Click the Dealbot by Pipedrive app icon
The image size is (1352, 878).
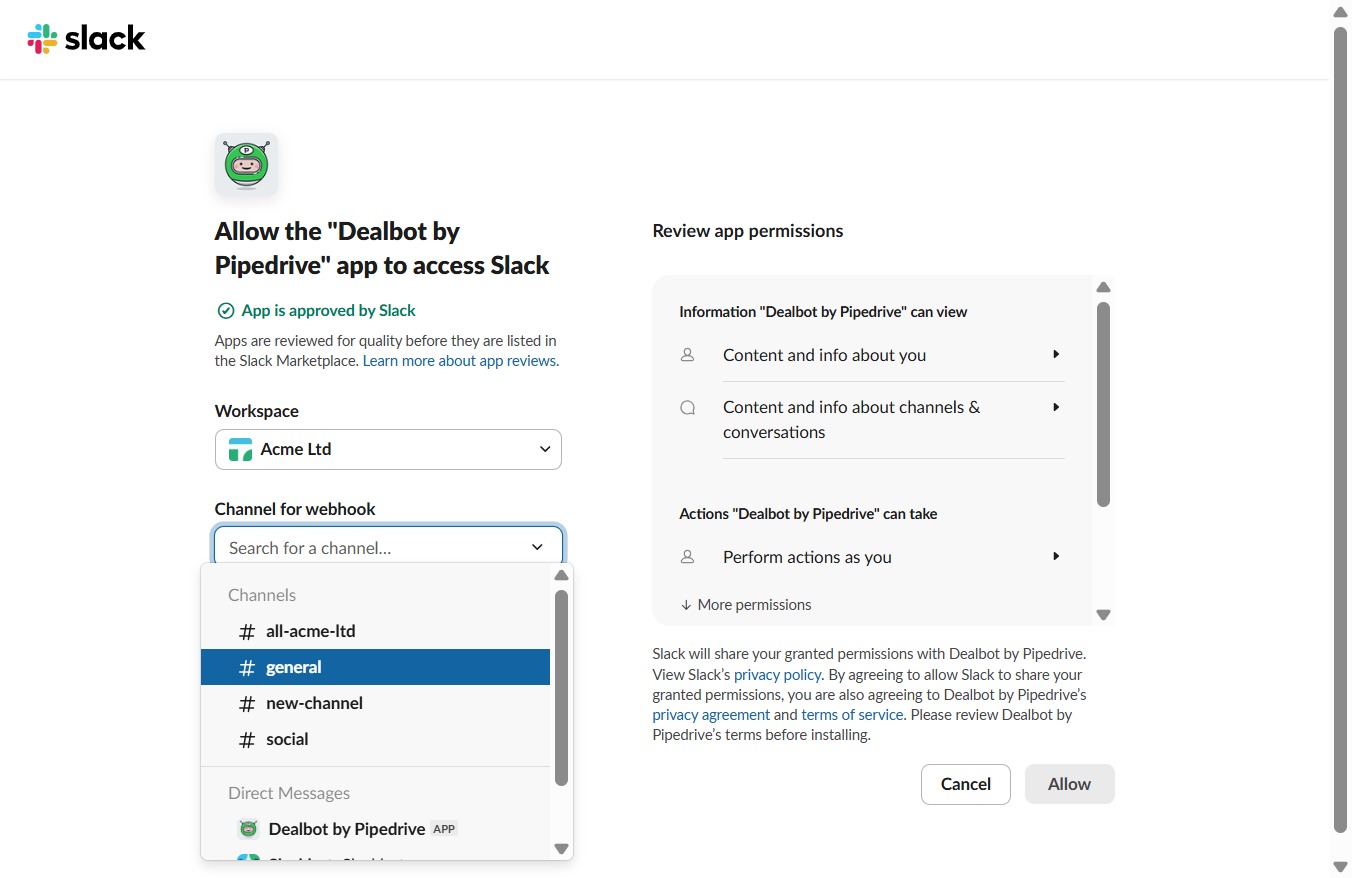246,164
